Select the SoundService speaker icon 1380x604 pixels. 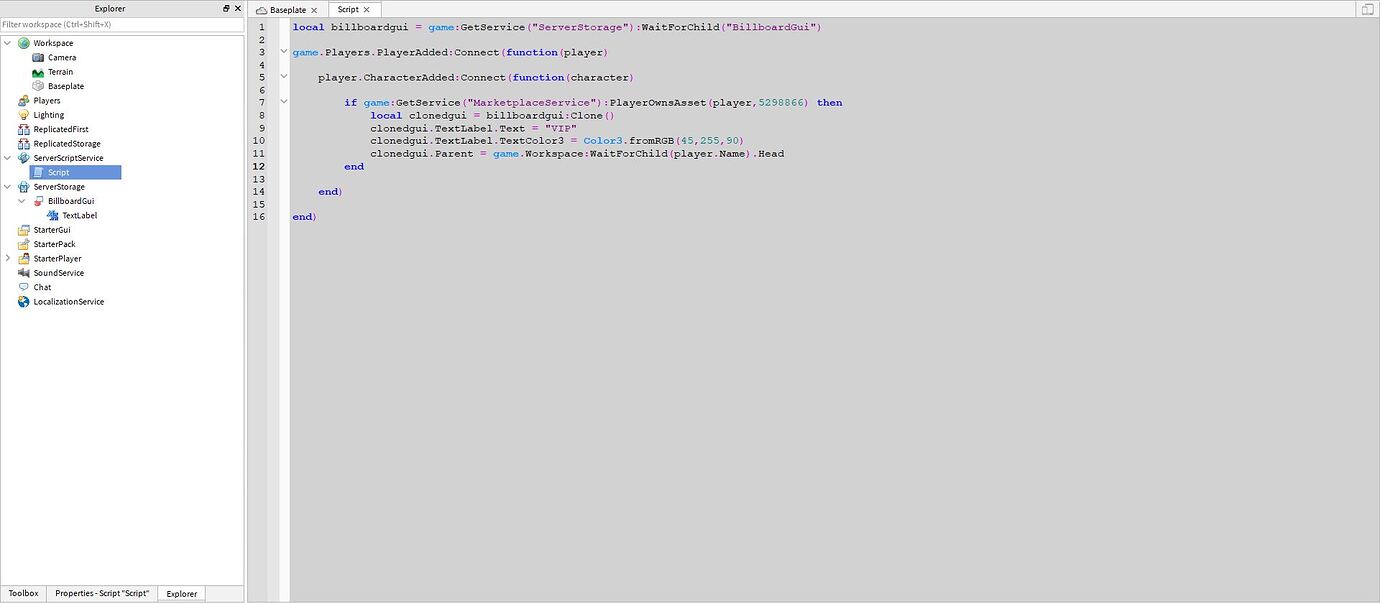coord(23,272)
